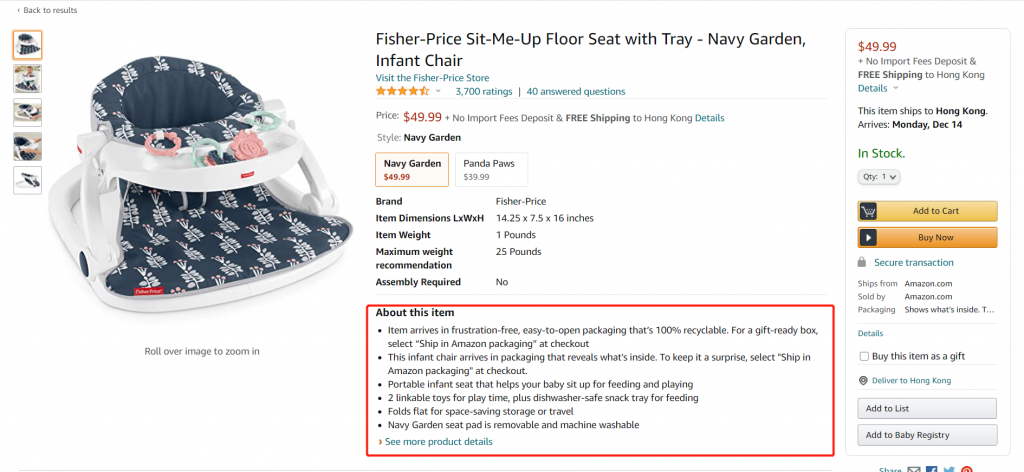
Task: Select the Panda Paws style option
Action: pos(491,170)
